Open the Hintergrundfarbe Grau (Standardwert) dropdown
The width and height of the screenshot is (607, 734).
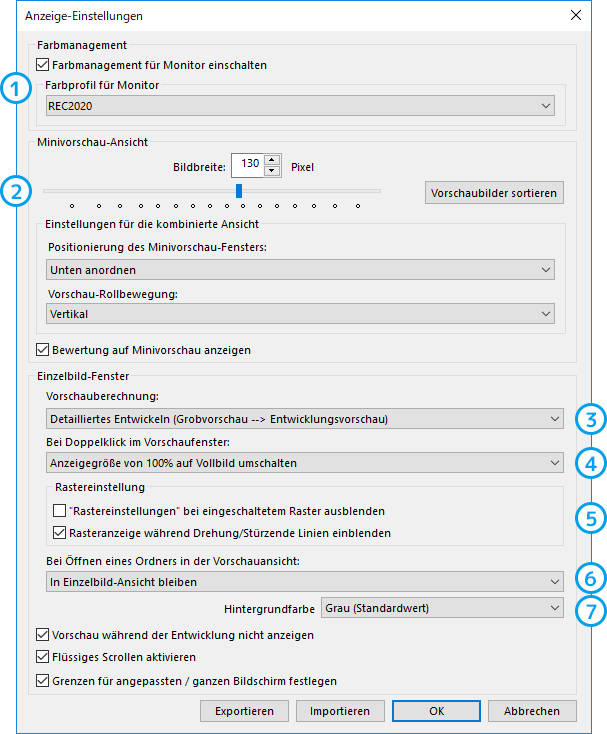coord(442,608)
